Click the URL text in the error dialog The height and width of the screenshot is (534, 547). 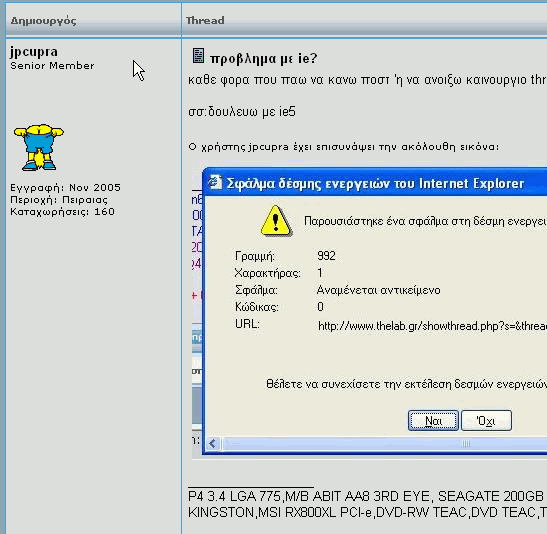point(432,326)
